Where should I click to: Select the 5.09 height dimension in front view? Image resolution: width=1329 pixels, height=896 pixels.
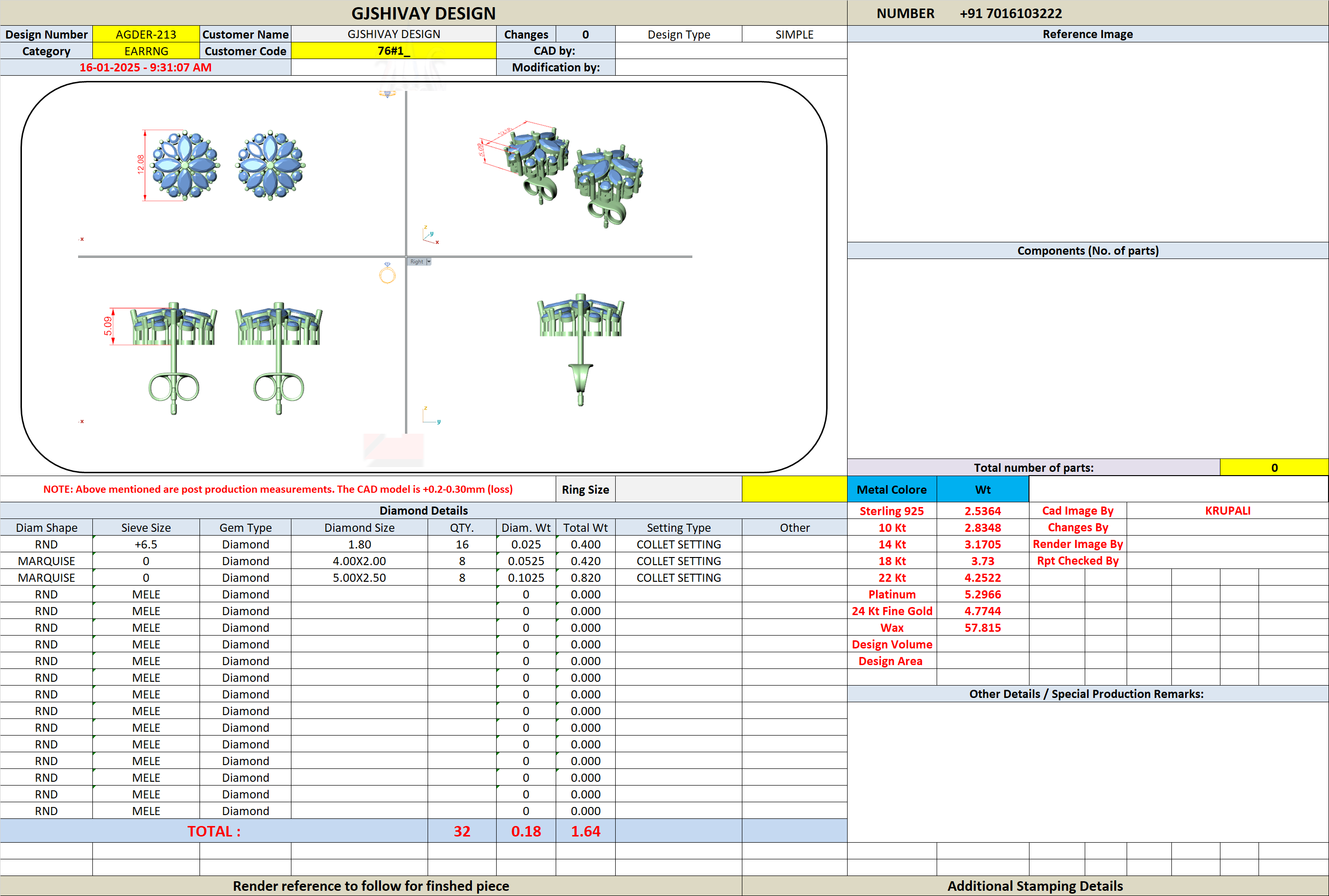(108, 326)
